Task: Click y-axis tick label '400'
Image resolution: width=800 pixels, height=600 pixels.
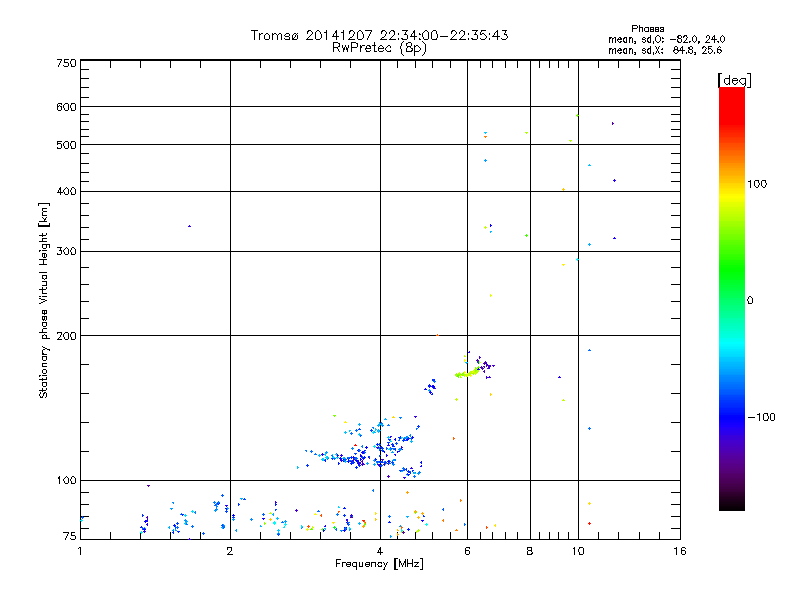Action: coord(66,191)
